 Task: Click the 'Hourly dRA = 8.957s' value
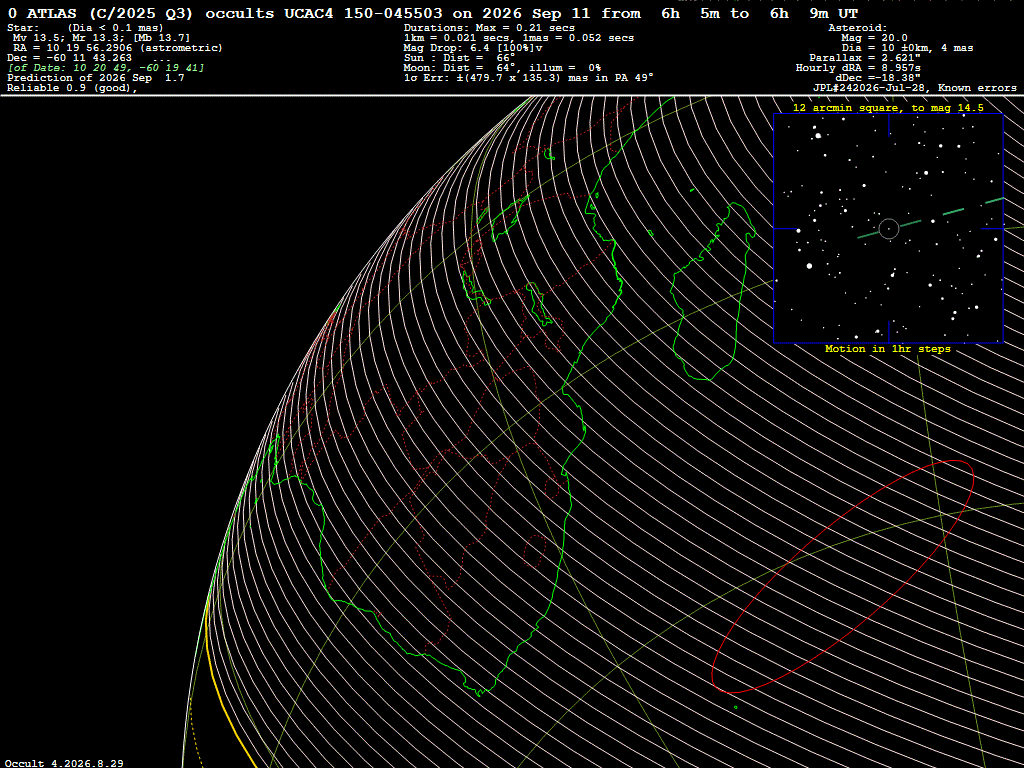pyautogui.click(x=858, y=68)
